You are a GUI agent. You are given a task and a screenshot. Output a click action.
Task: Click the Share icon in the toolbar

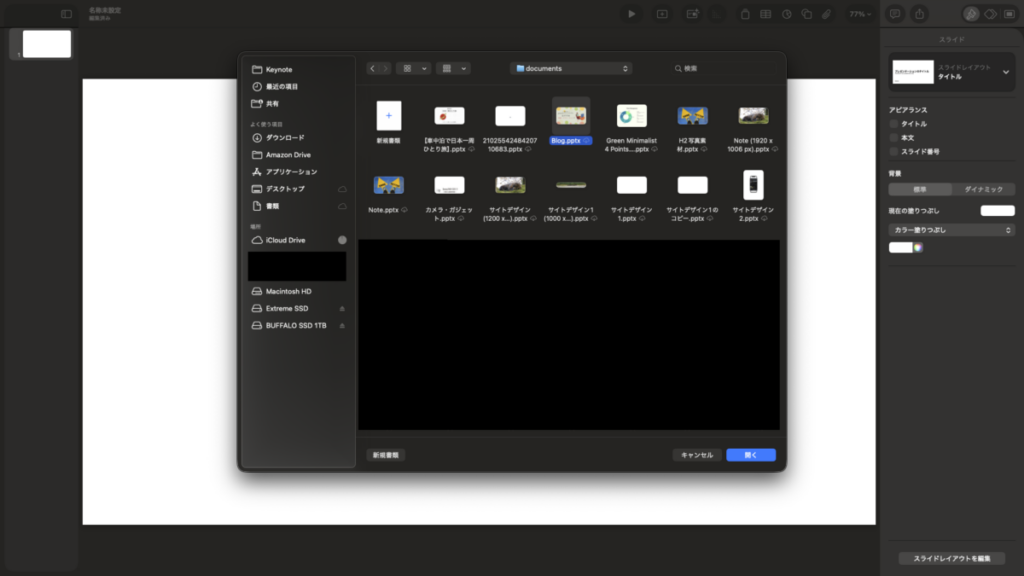pyautogui.click(x=919, y=11)
